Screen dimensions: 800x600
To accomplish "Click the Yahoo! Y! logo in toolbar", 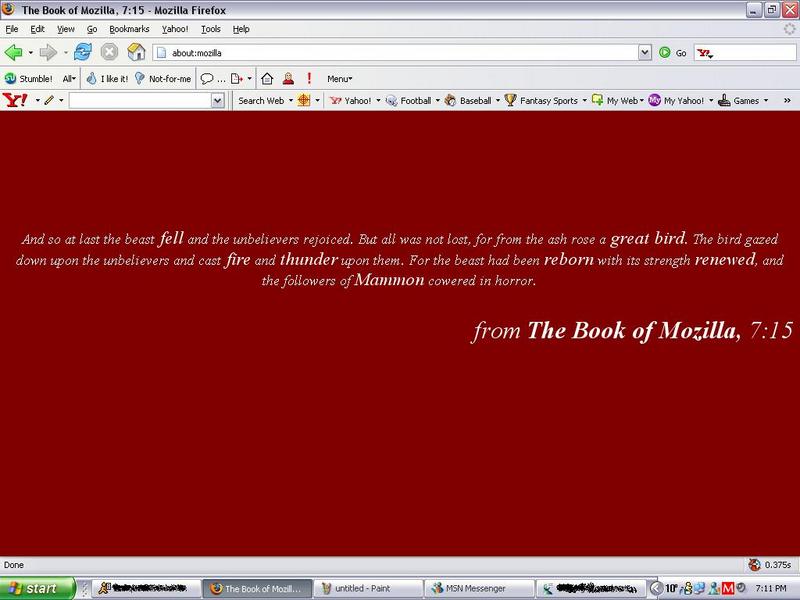I will point(15,100).
